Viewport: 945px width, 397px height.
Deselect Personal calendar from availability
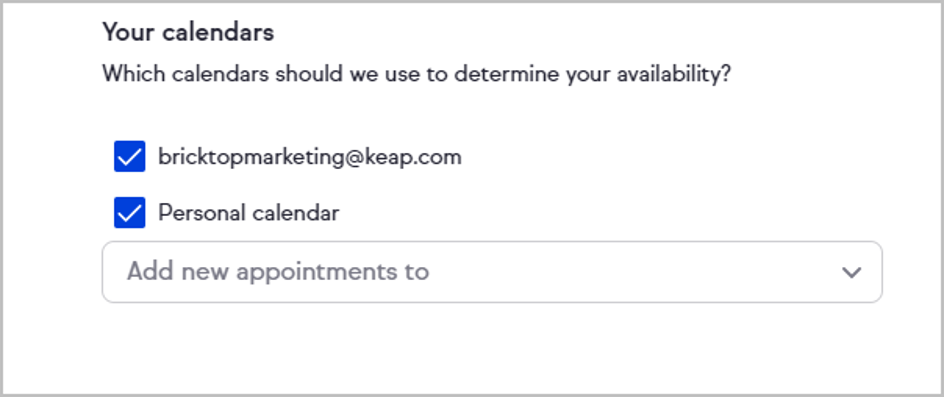point(130,213)
